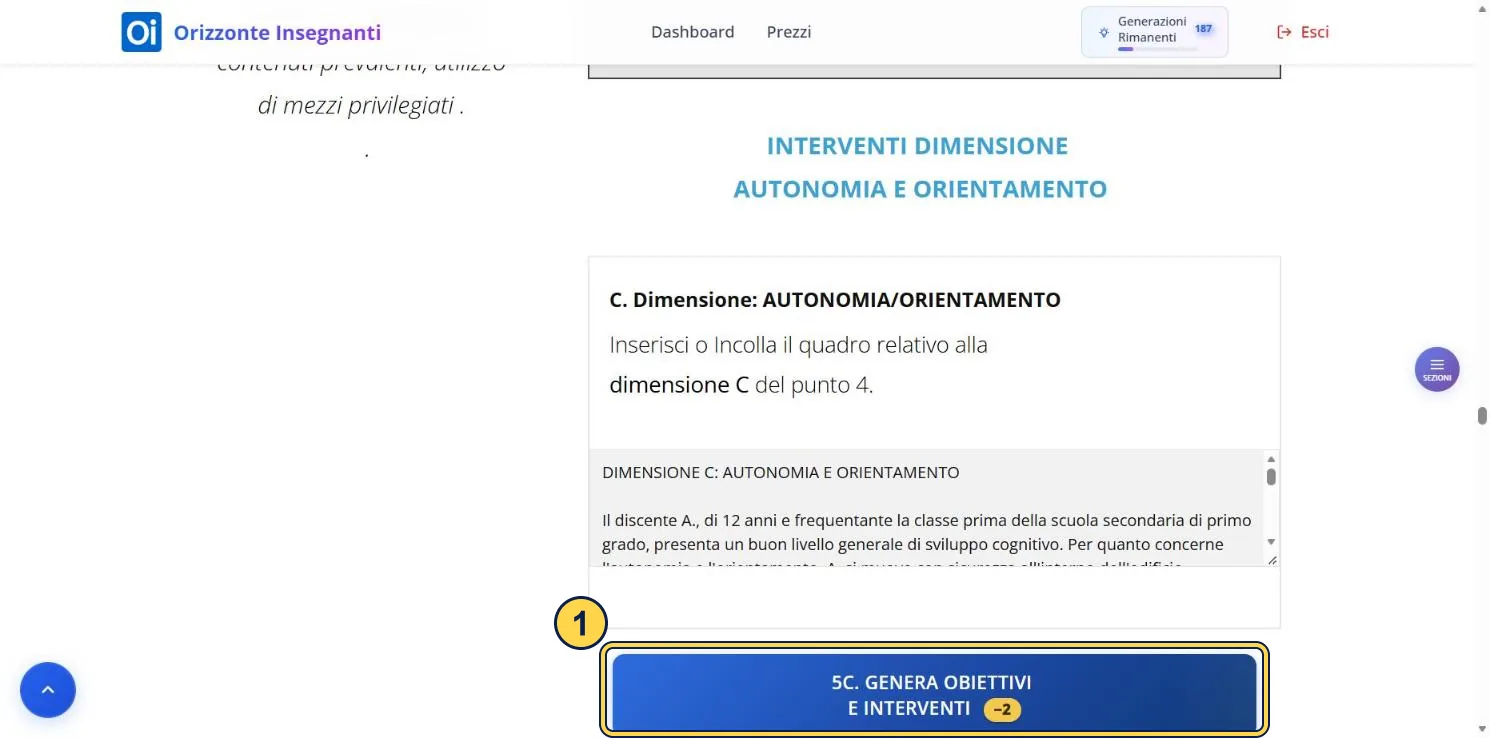Click the scroll-to-top chevron button
The width and height of the screenshot is (1490, 738).
pyautogui.click(x=48, y=690)
